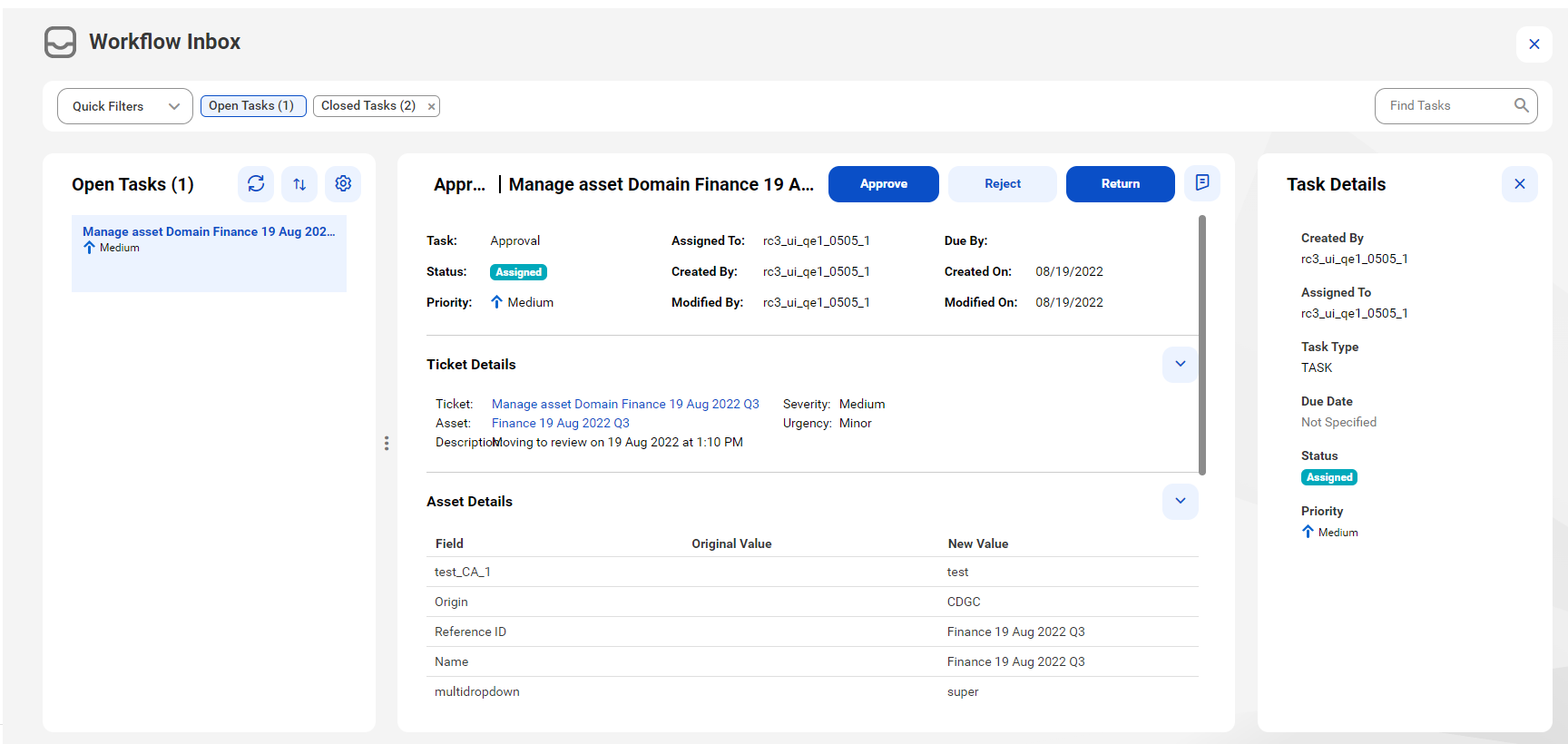Close the Workflow Inbox dialog
The image size is (1568, 744).
(1534, 44)
